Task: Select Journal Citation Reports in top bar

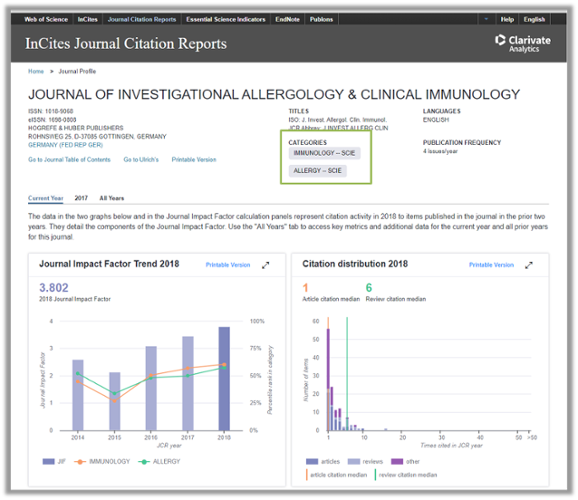Action: click(x=142, y=19)
